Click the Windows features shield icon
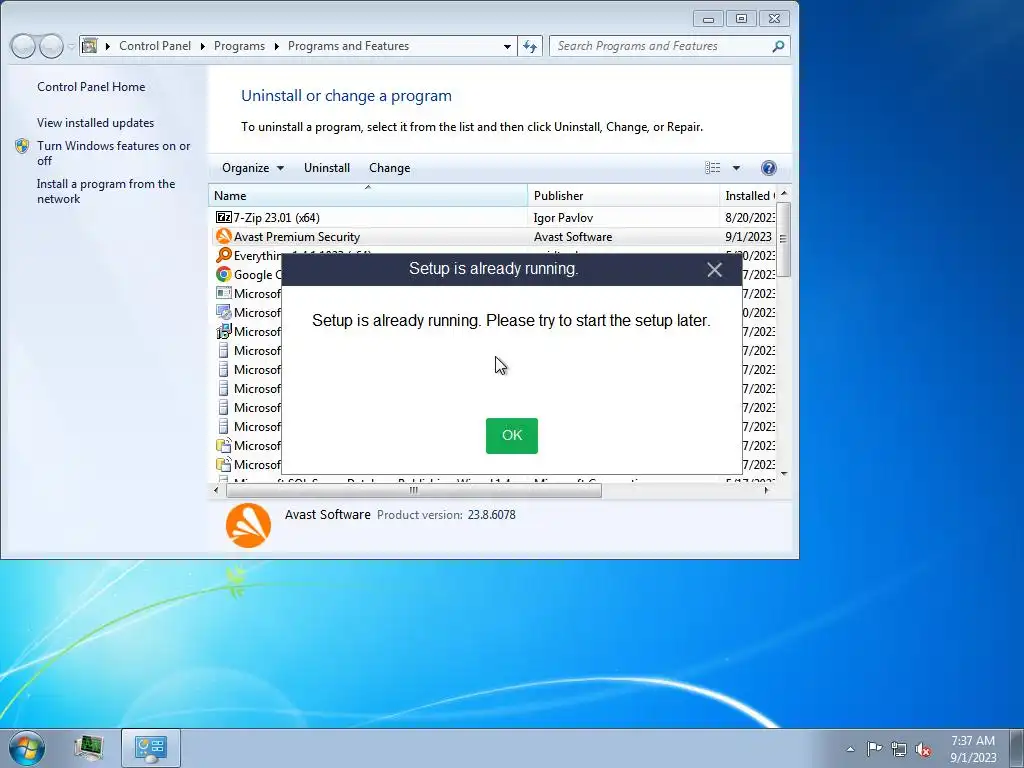The height and width of the screenshot is (768, 1024). 22,146
